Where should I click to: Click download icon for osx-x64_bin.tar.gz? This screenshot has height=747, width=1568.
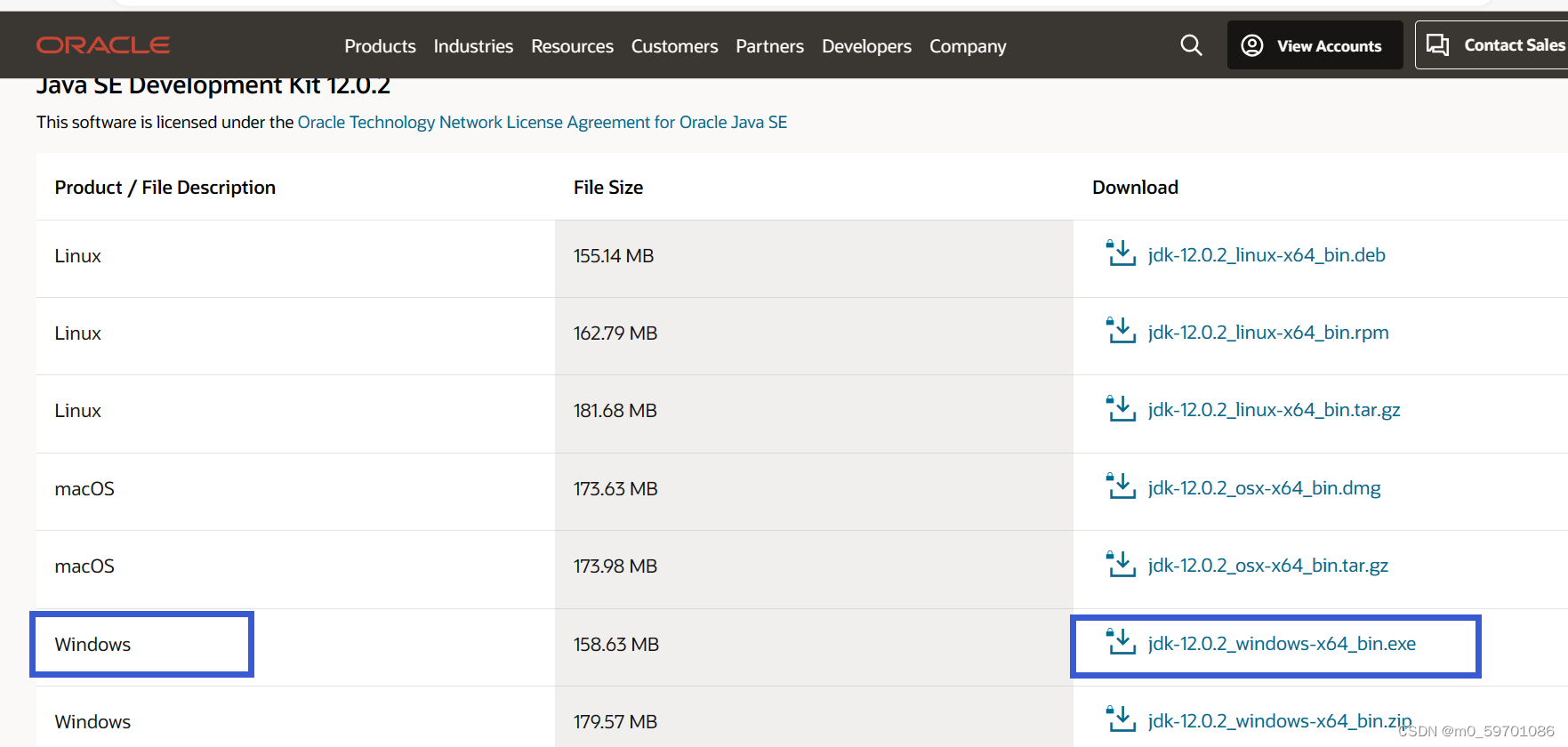(x=1121, y=564)
